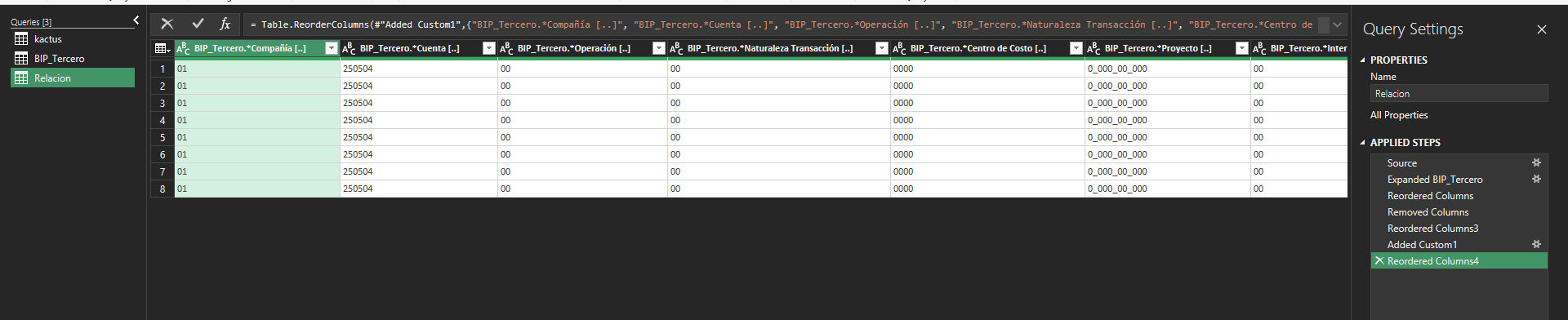The image size is (1568, 320).
Task: Change data type icon of Cuenta column
Action: 350,49
